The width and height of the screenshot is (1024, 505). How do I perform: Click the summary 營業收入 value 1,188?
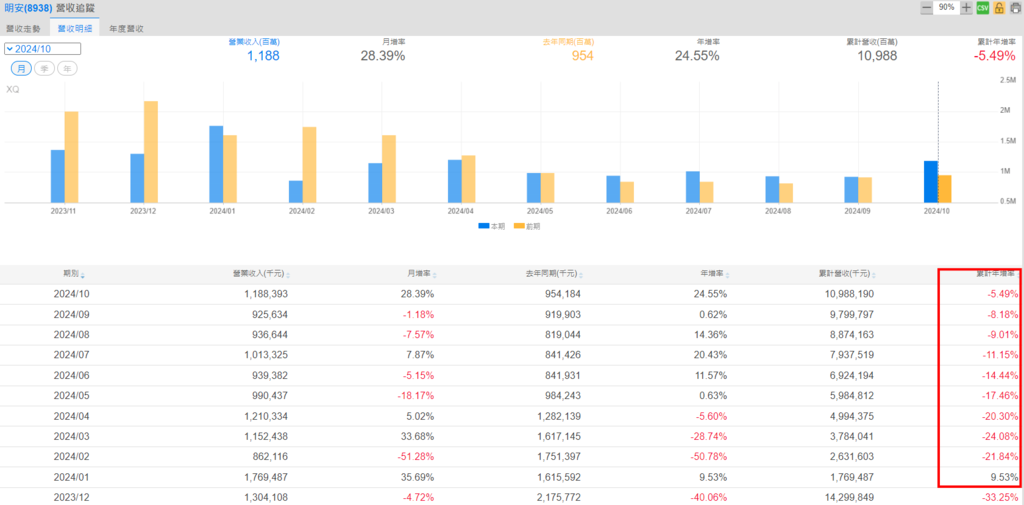pyautogui.click(x=263, y=56)
